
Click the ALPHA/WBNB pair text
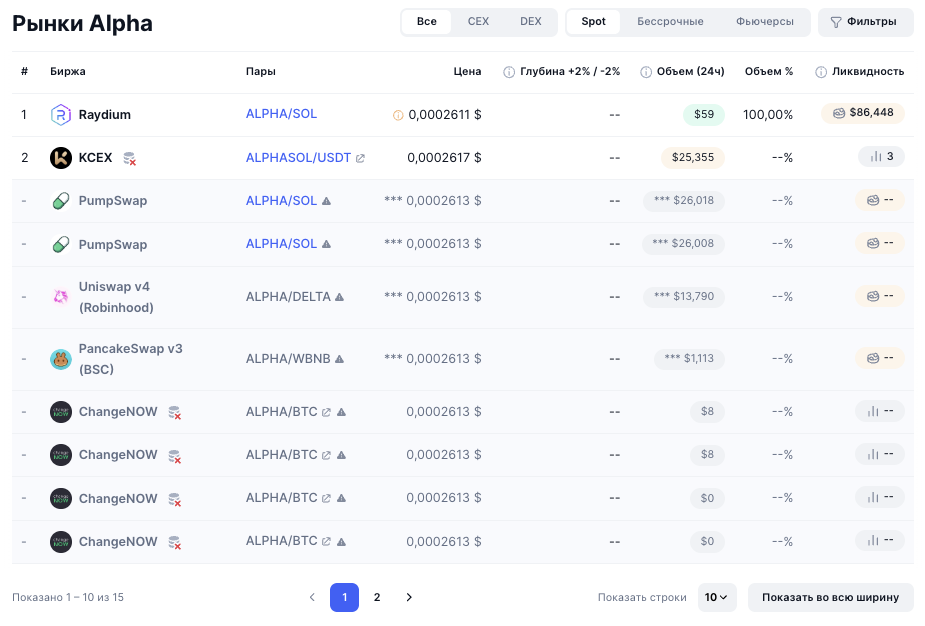(x=288, y=359)
